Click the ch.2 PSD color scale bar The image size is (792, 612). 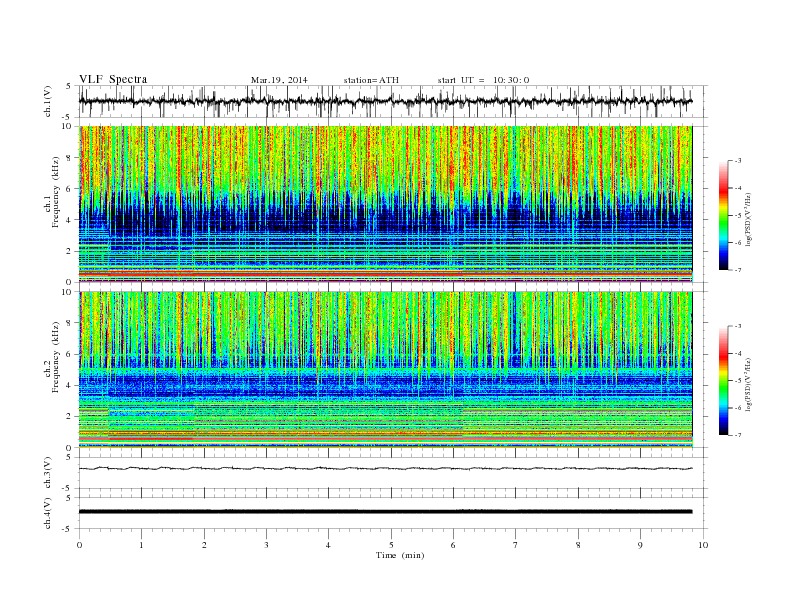724,381
